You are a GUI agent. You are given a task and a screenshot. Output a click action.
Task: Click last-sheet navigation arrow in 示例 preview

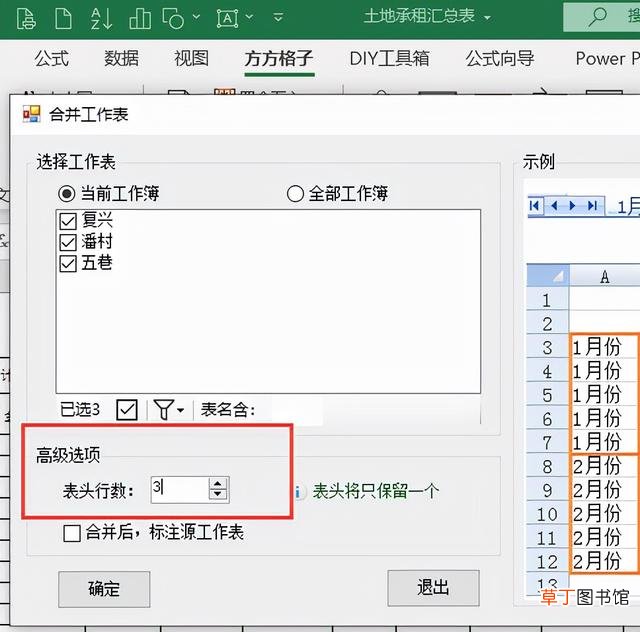(x=592, y=205)
